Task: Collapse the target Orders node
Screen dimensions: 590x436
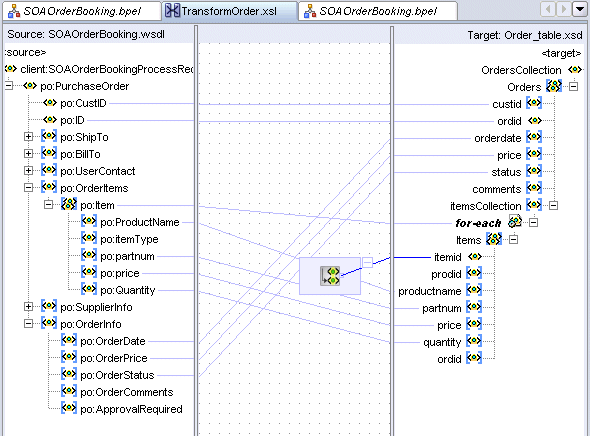Action: pos(573,87)
